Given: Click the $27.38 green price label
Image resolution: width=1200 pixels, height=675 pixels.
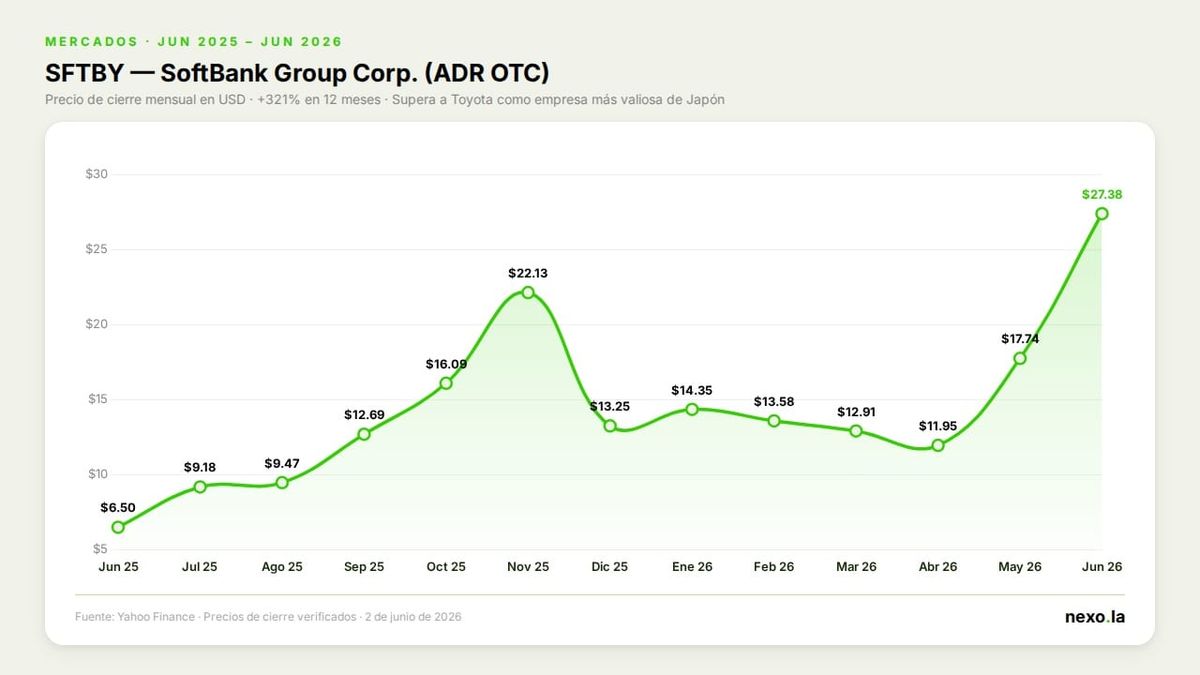Looking at the screenshot, I should coord(1102,194).
